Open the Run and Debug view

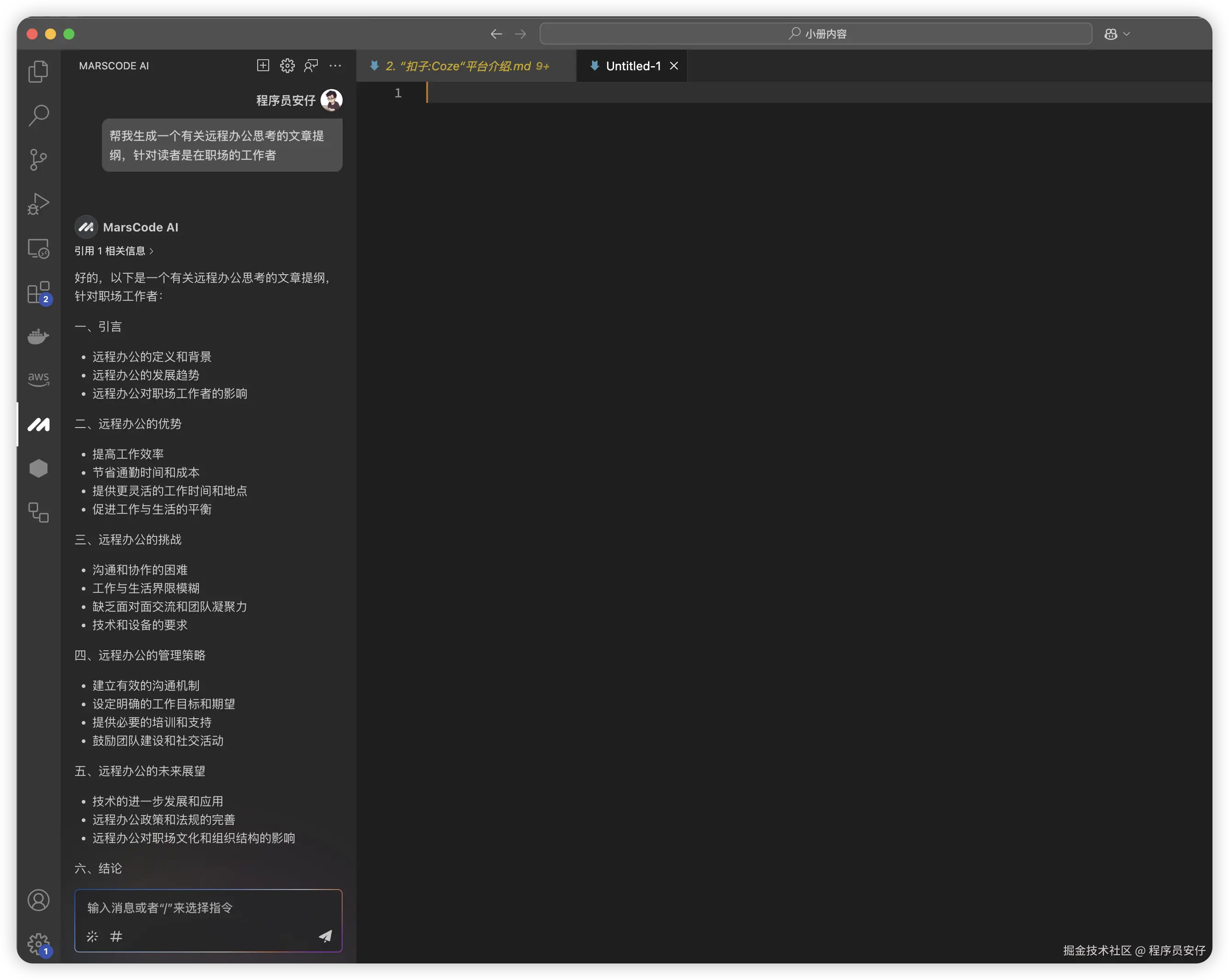[38, 203]
